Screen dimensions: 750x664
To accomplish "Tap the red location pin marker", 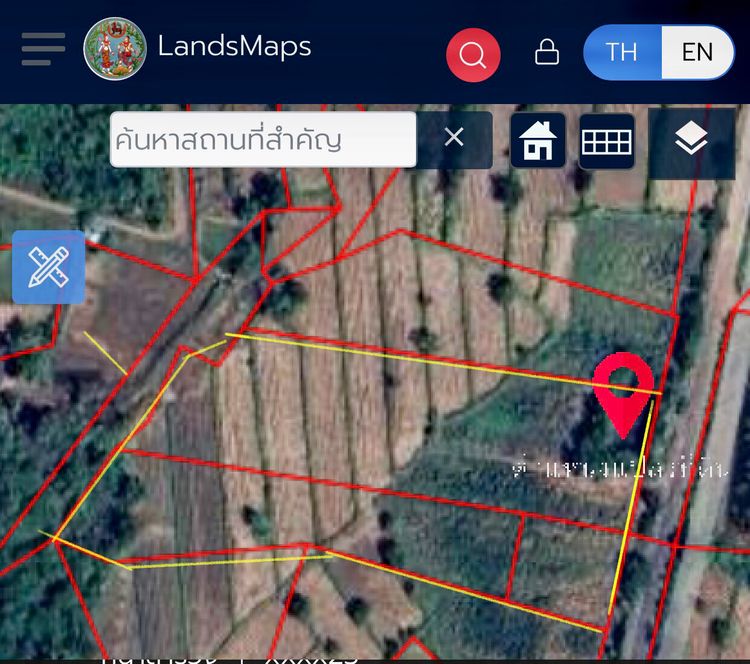I will tap(623, 389).
